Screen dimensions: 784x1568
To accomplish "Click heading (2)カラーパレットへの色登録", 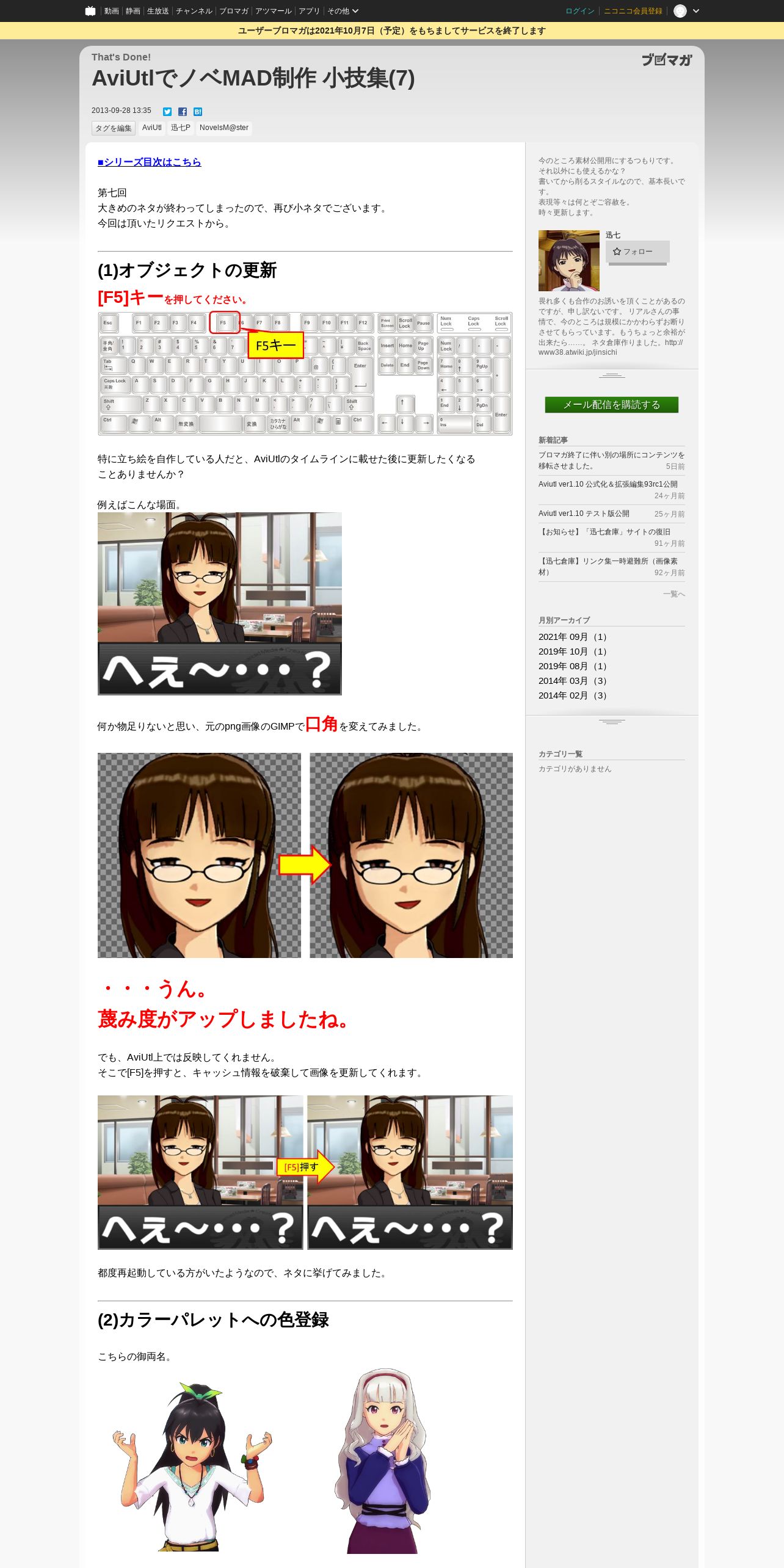I will [213, 1319].
